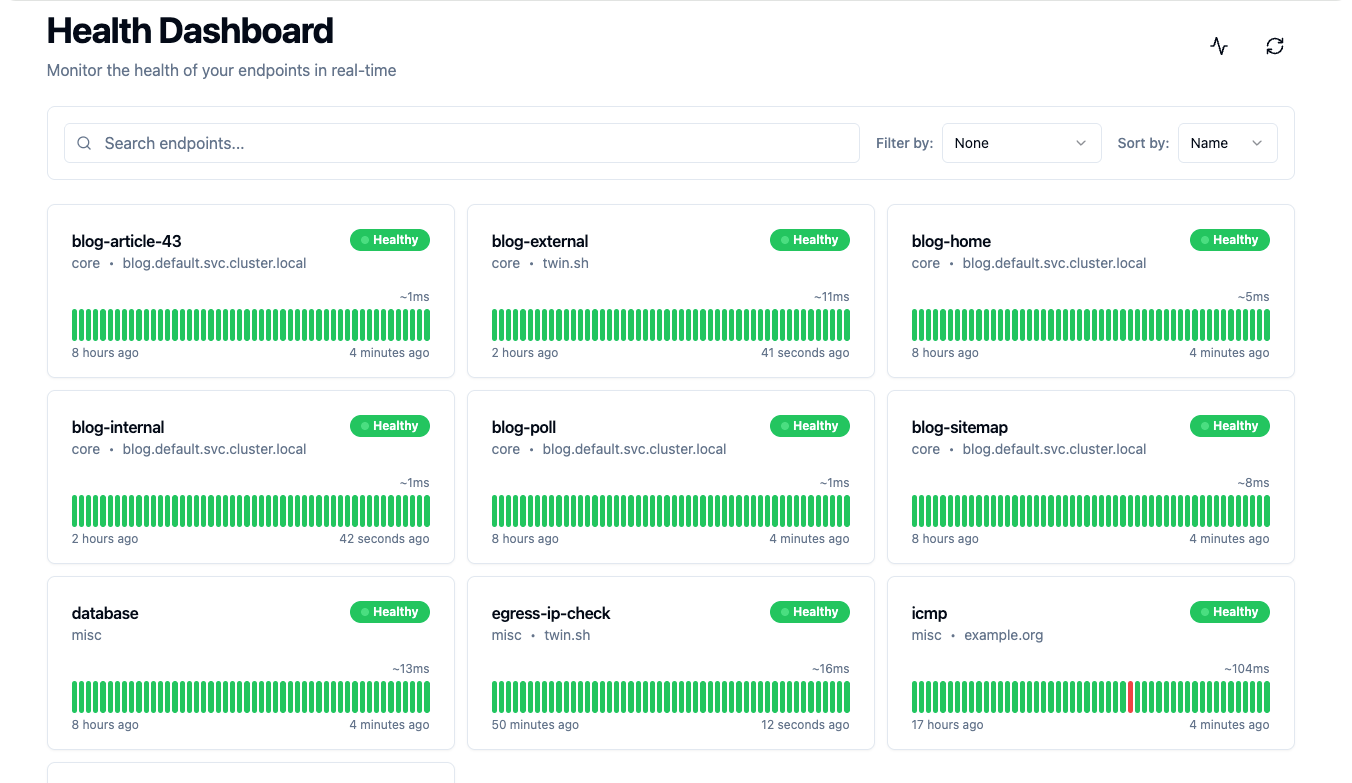Image resolution: width=1352 pixels, height=783 pixels.
Task: Click the icmp endpoint name
Action: (929, 613)
